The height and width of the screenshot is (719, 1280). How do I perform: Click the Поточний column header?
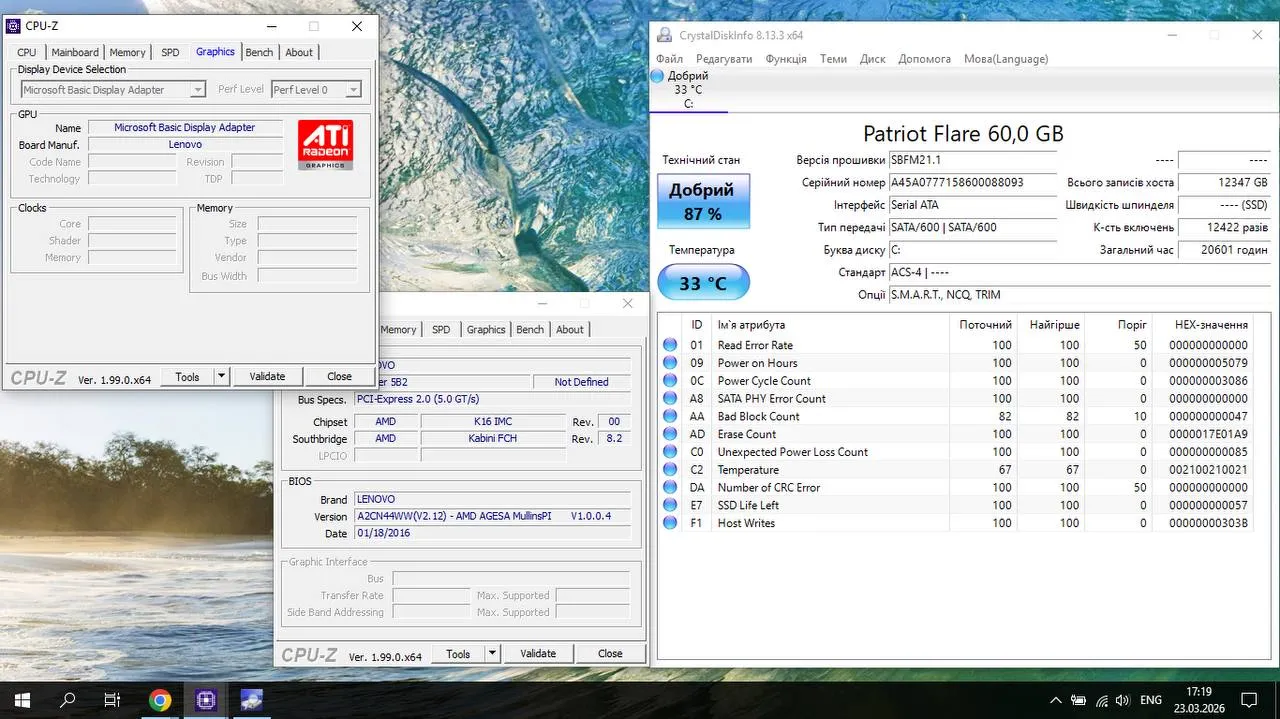(x=985, y=325)
